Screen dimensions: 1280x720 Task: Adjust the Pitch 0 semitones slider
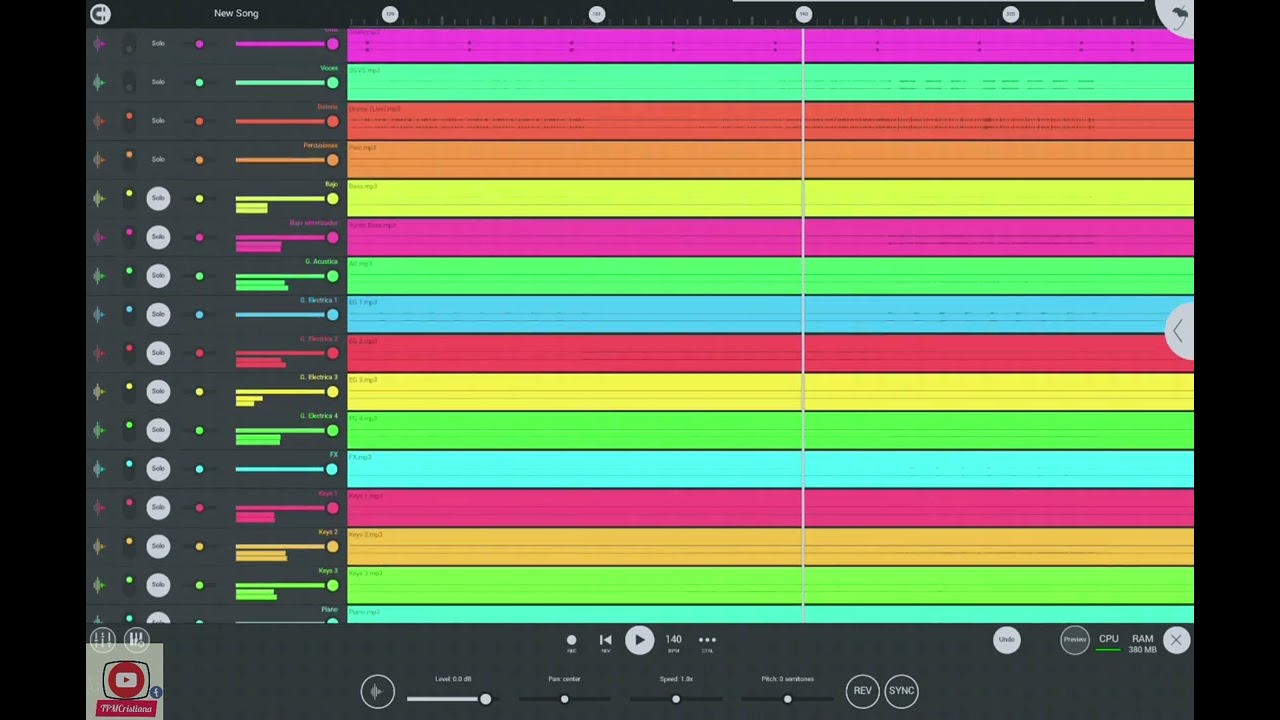(788, 699)
